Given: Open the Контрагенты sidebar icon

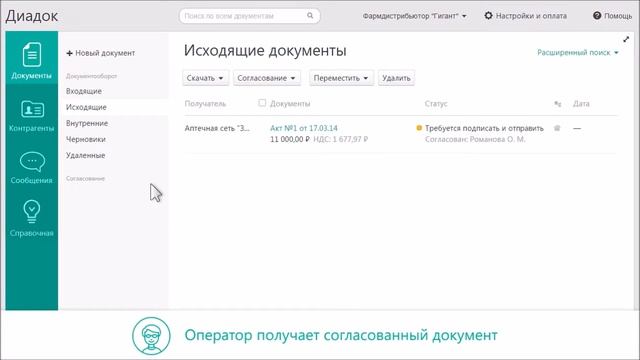Looking at the screenshot, I should [32, 109].
